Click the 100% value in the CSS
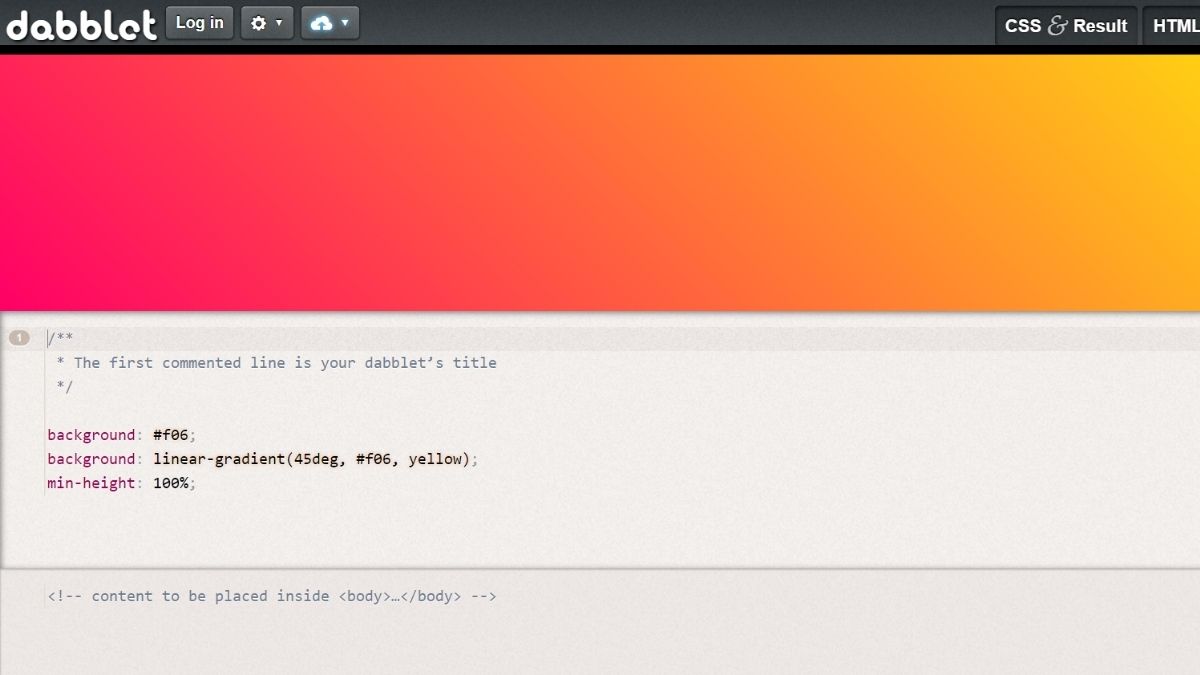The image size is (1200, 675). coord(170,483)
